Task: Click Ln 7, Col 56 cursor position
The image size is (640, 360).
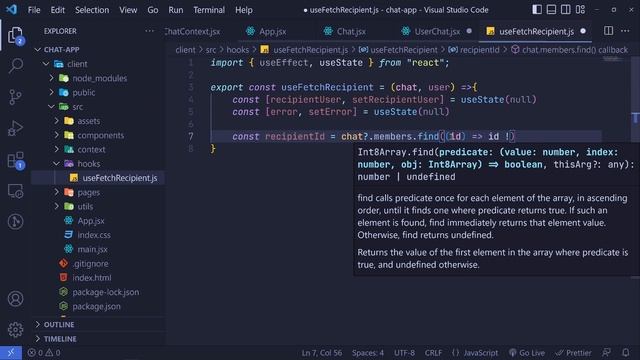Action: coord(322,353)
